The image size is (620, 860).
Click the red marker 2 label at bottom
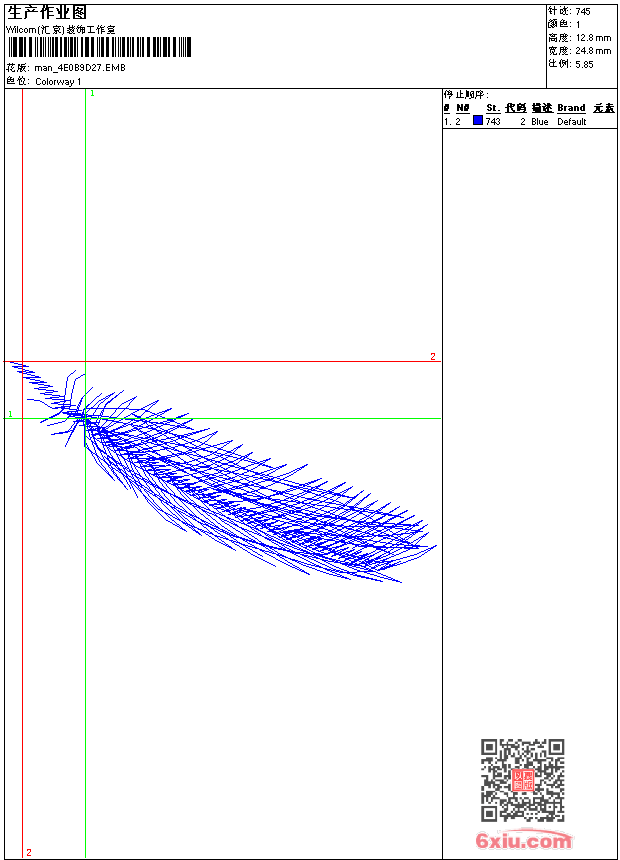click(29, 852)
